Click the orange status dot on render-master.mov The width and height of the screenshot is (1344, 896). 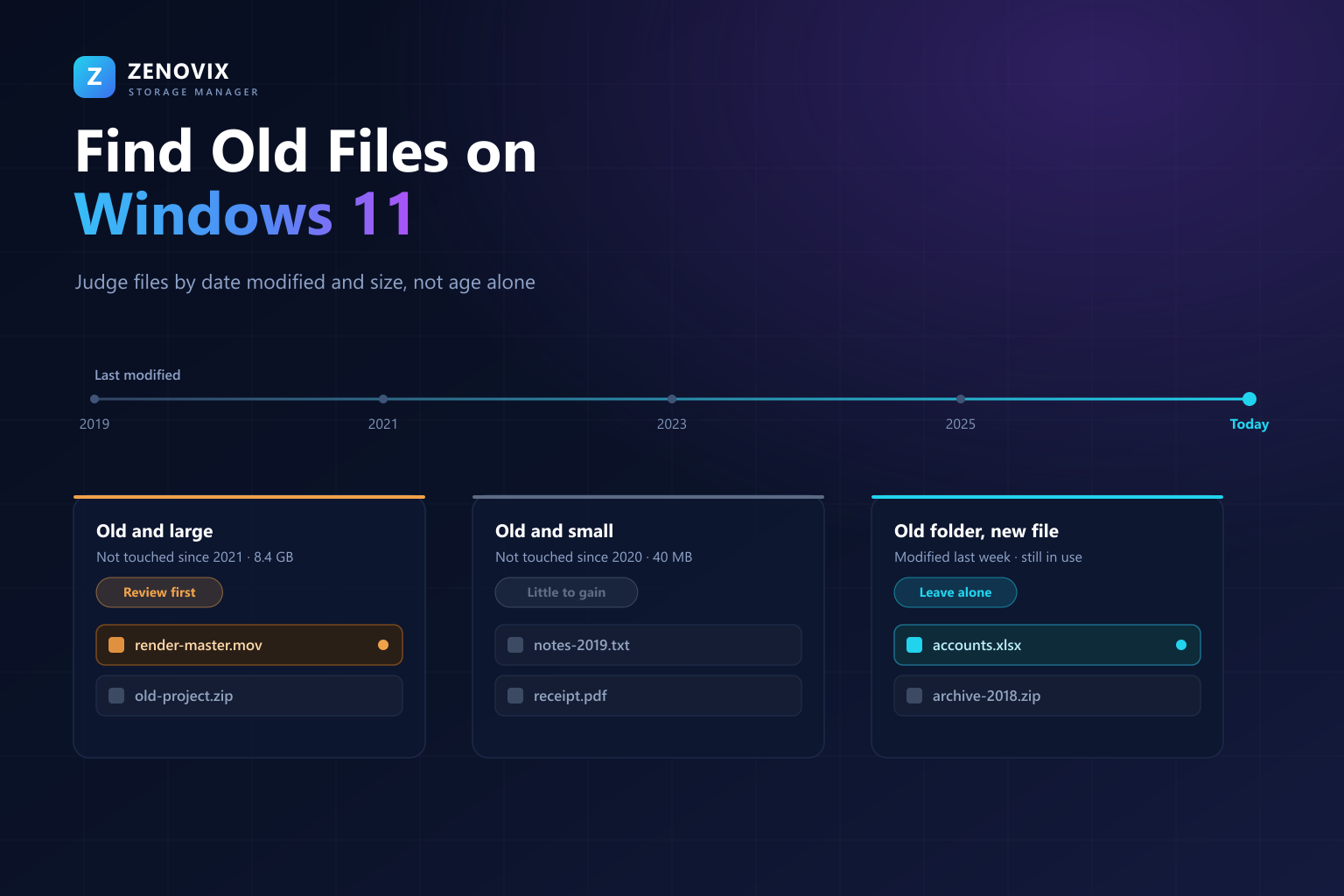tap(383, 645)
